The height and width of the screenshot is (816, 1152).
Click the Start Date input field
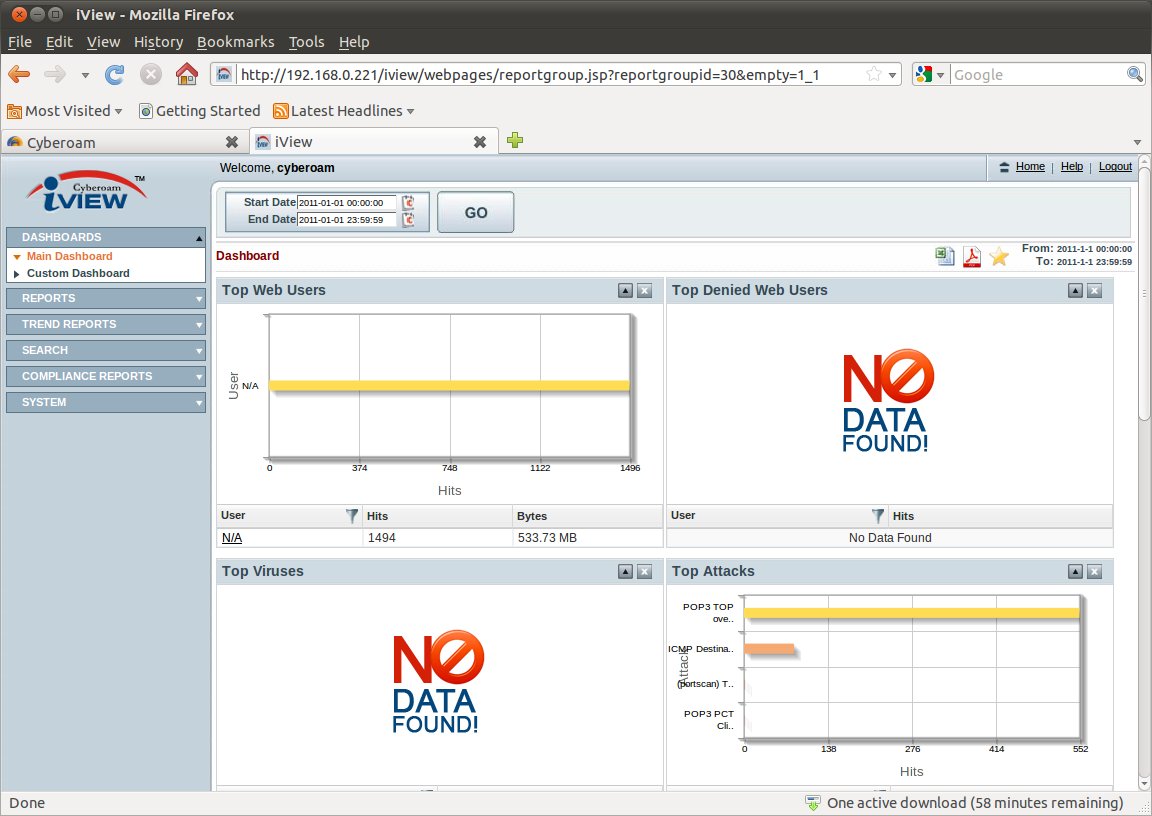click(x=347, y=203)
